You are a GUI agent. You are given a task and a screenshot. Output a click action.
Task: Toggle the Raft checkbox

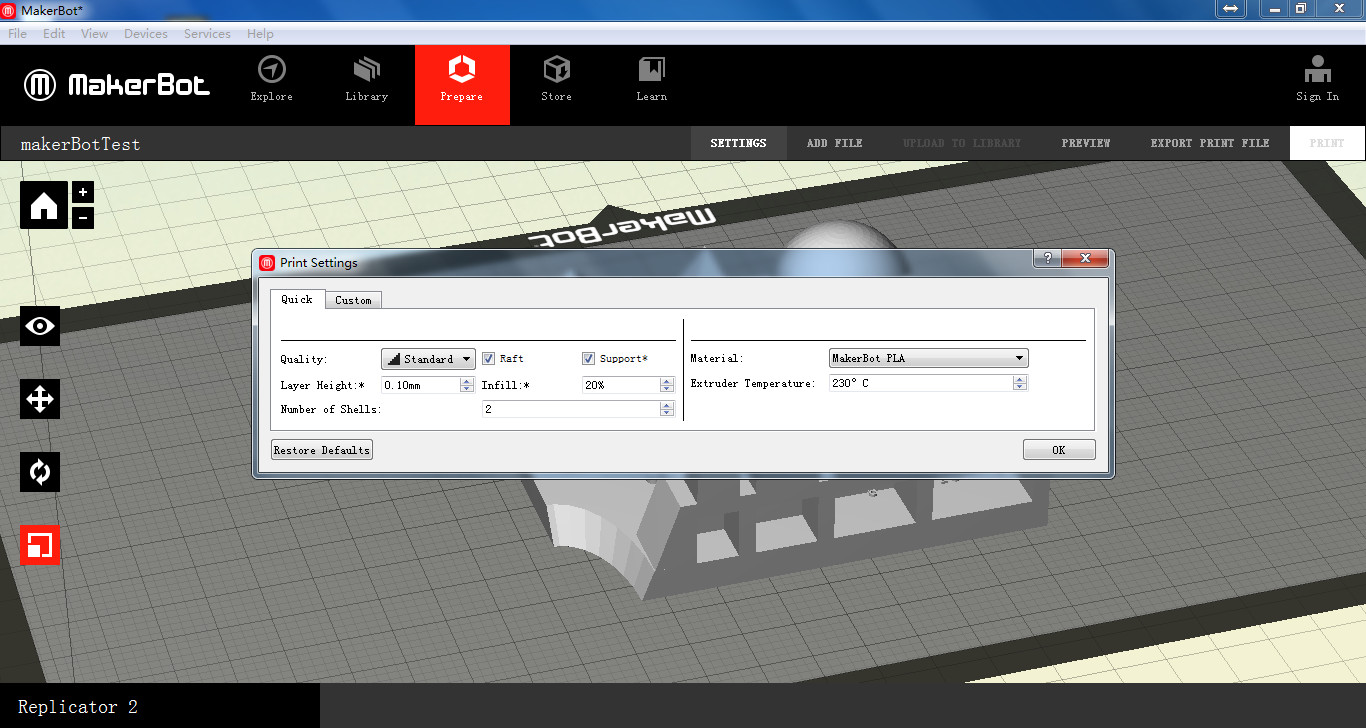coord(489,359)
